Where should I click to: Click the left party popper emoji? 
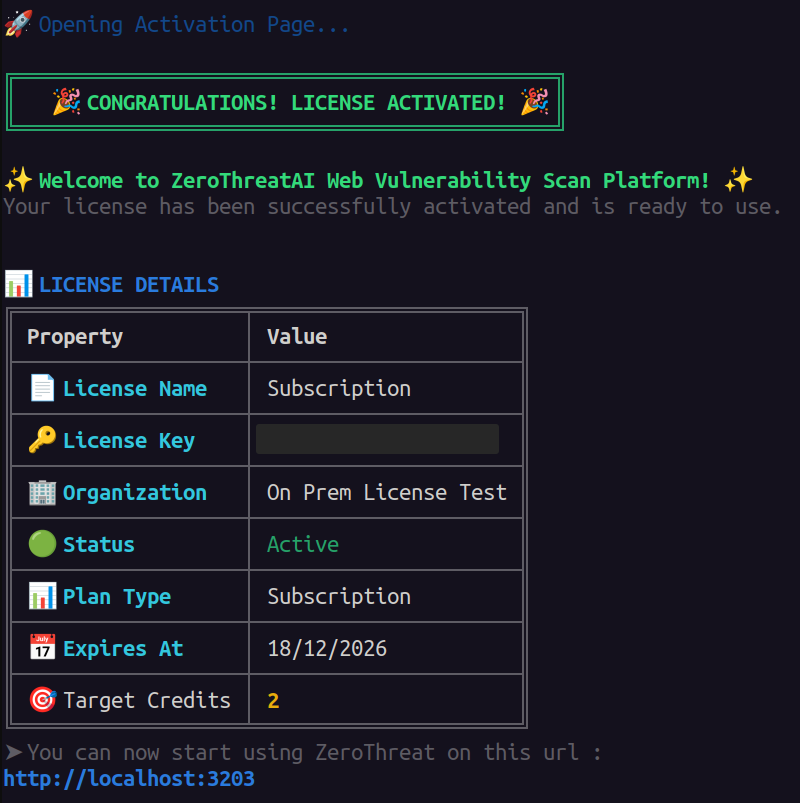click(67, 101)
